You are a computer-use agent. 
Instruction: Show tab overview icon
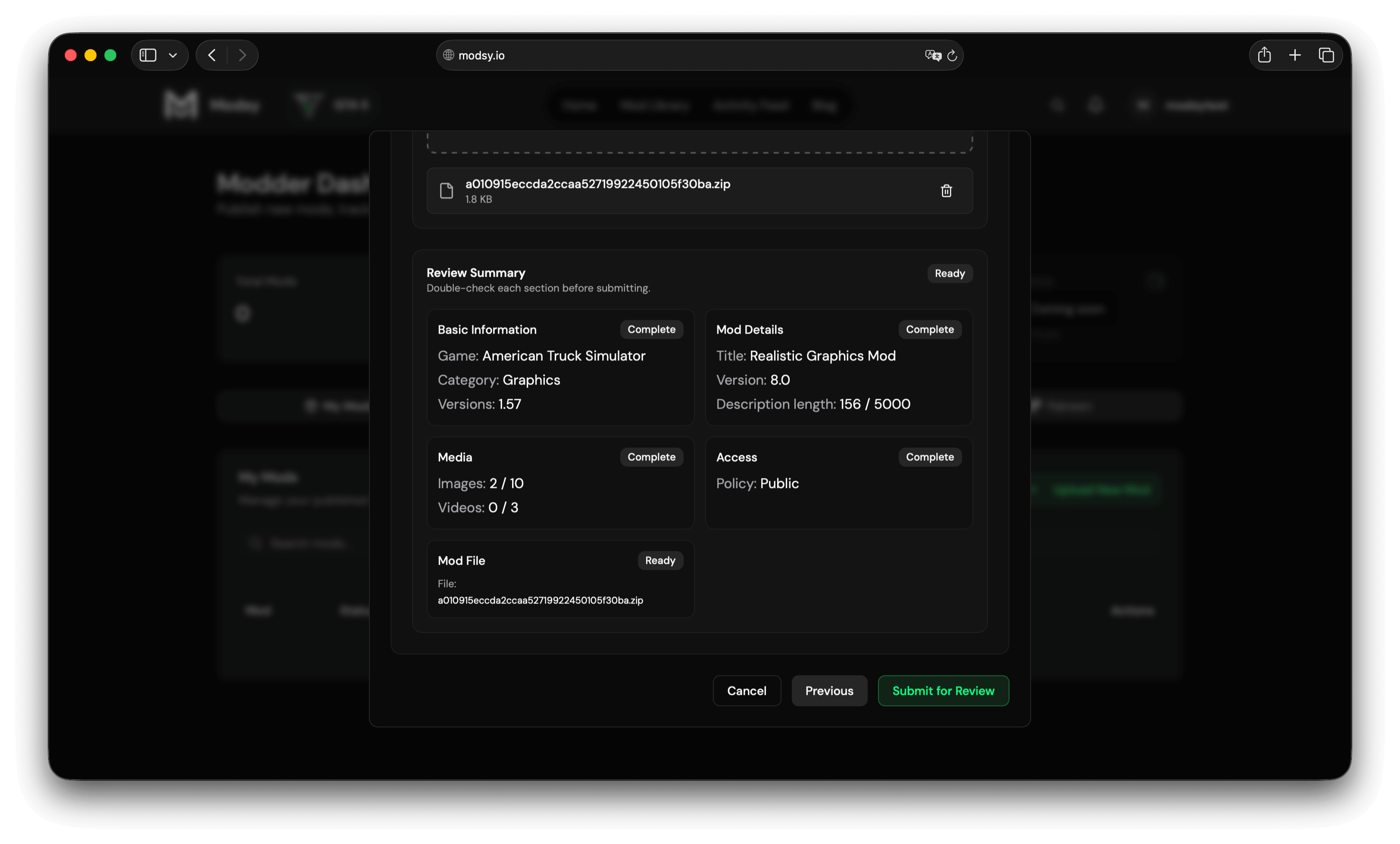click(x=1326, y=55)
